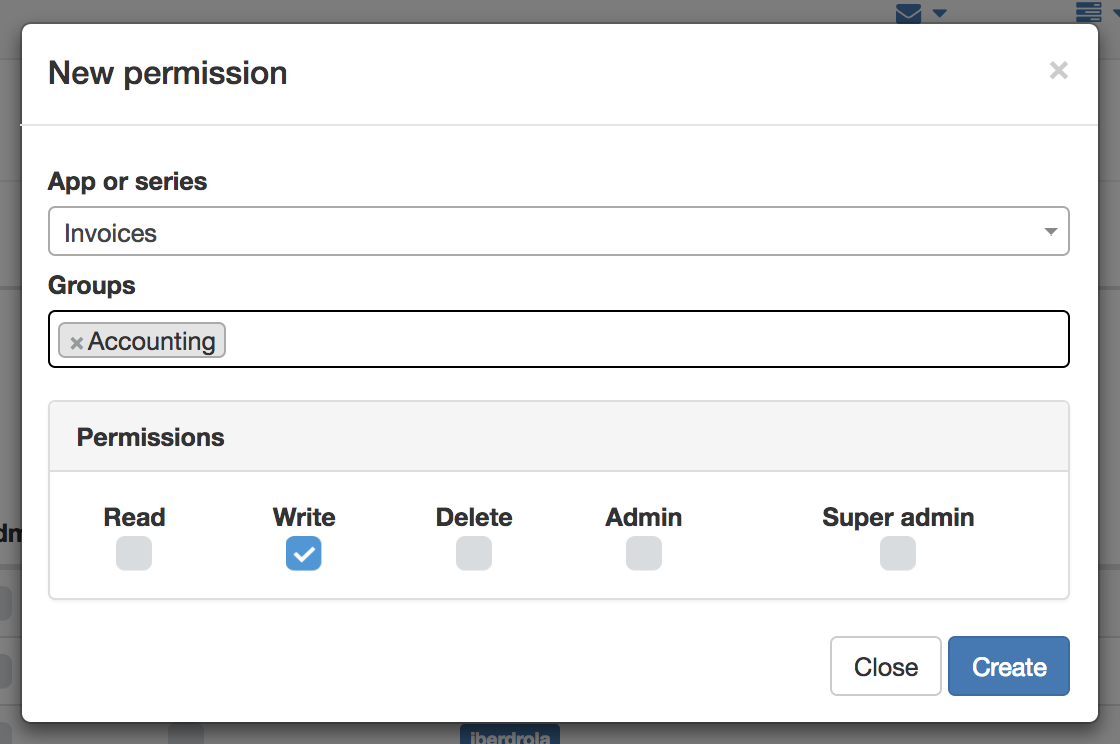This screenshot has height=744, width=1120.
Task: Click the Permissions panel header
Action: [x=559, y=436]
